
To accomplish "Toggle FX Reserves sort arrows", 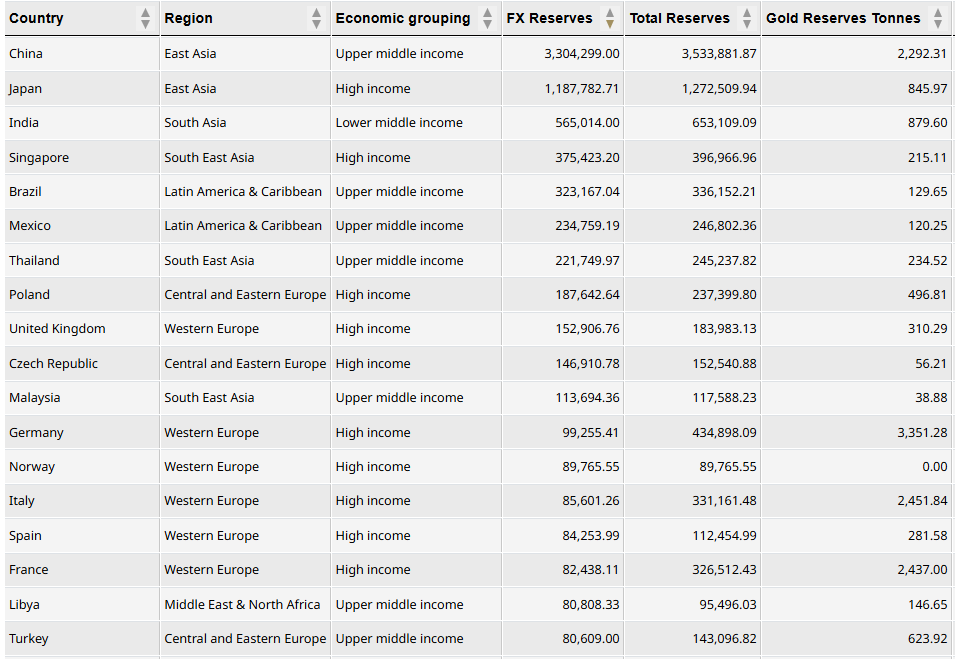I will tap(610, 18).
